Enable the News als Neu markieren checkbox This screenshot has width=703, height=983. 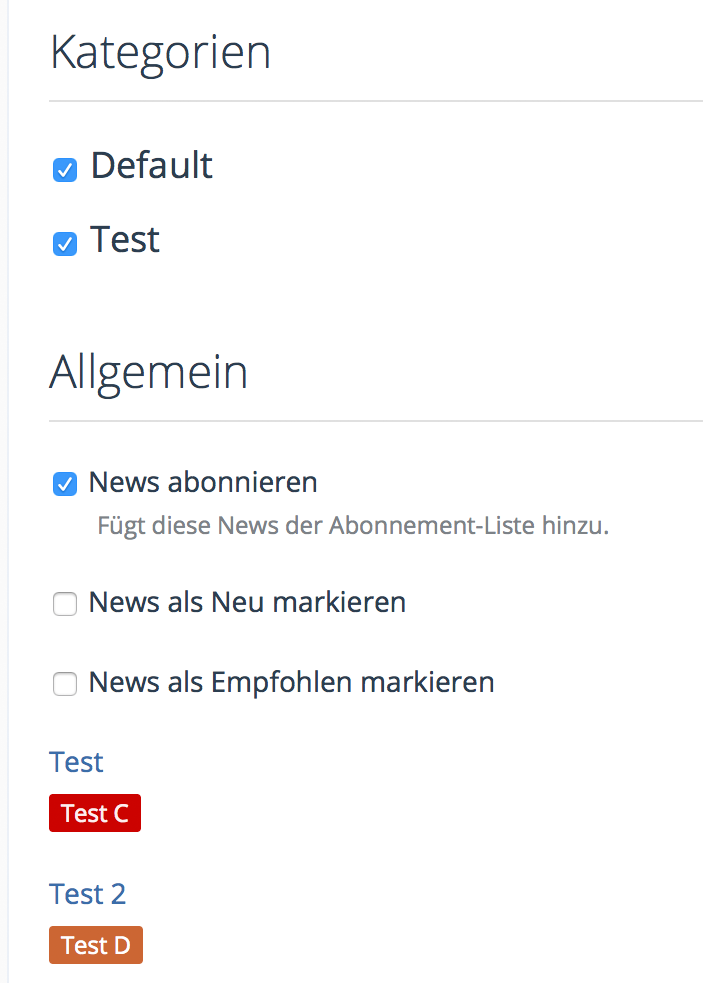(65, 604)
